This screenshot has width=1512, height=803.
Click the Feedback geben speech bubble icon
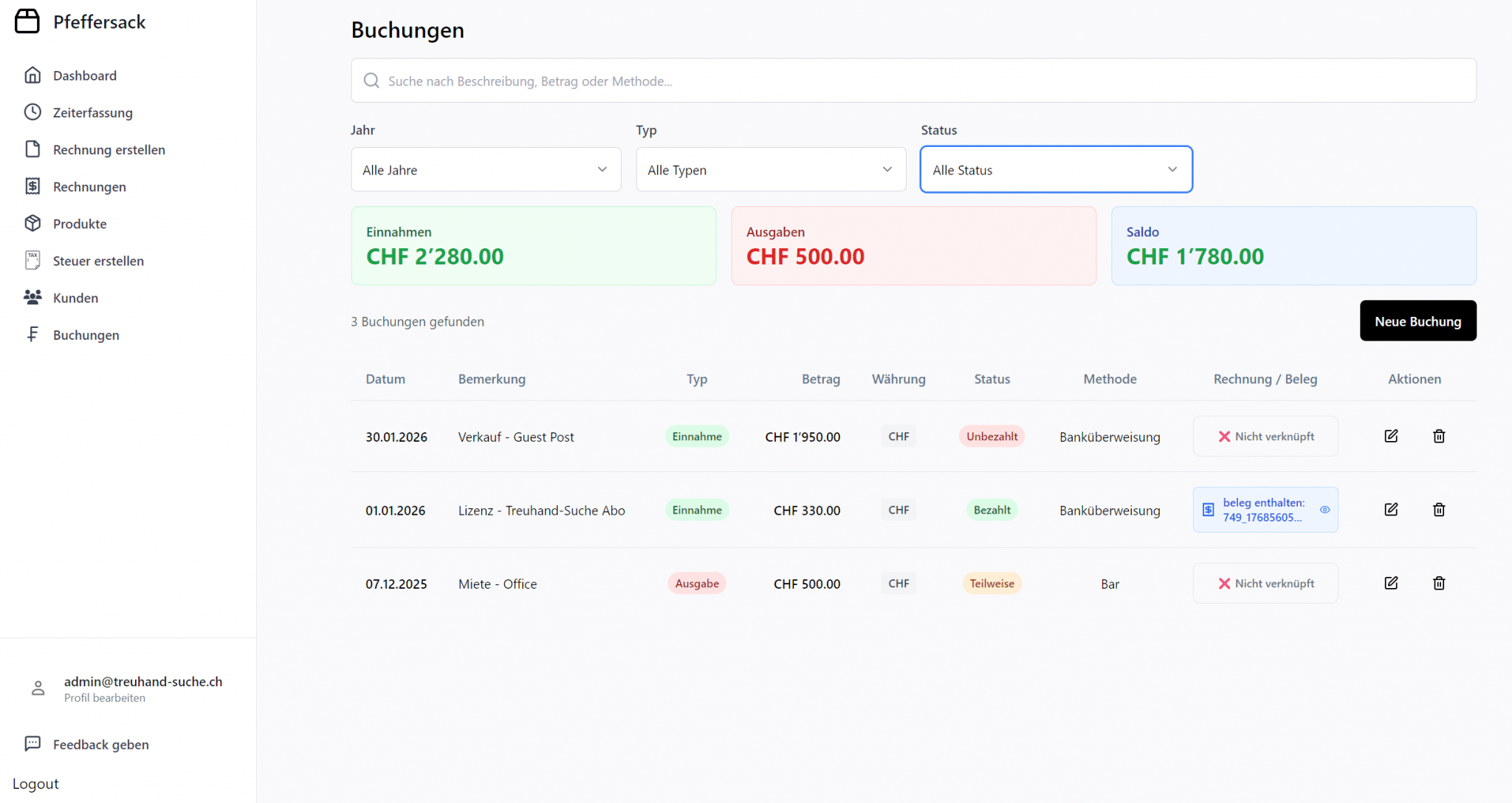point(32,743)
